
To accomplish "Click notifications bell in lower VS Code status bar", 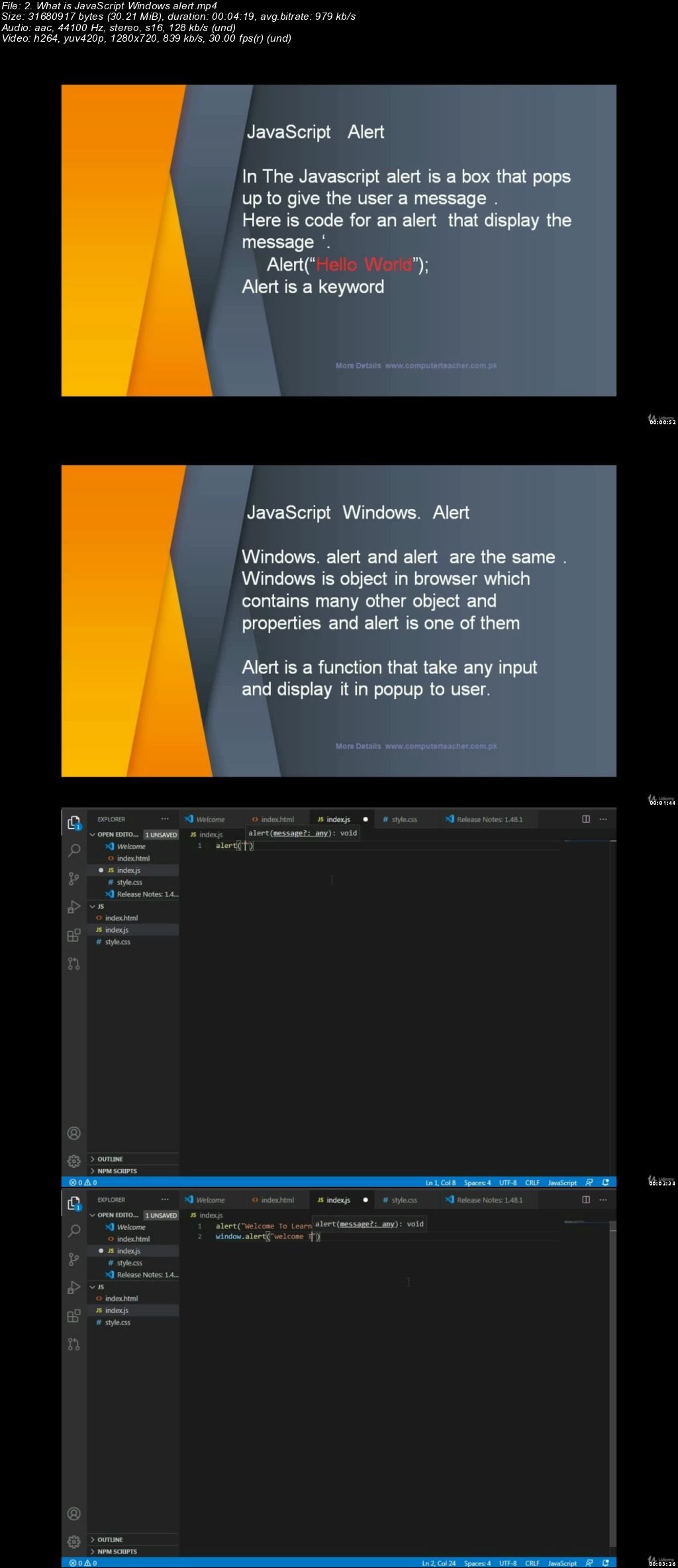I will pos(606,1563).
